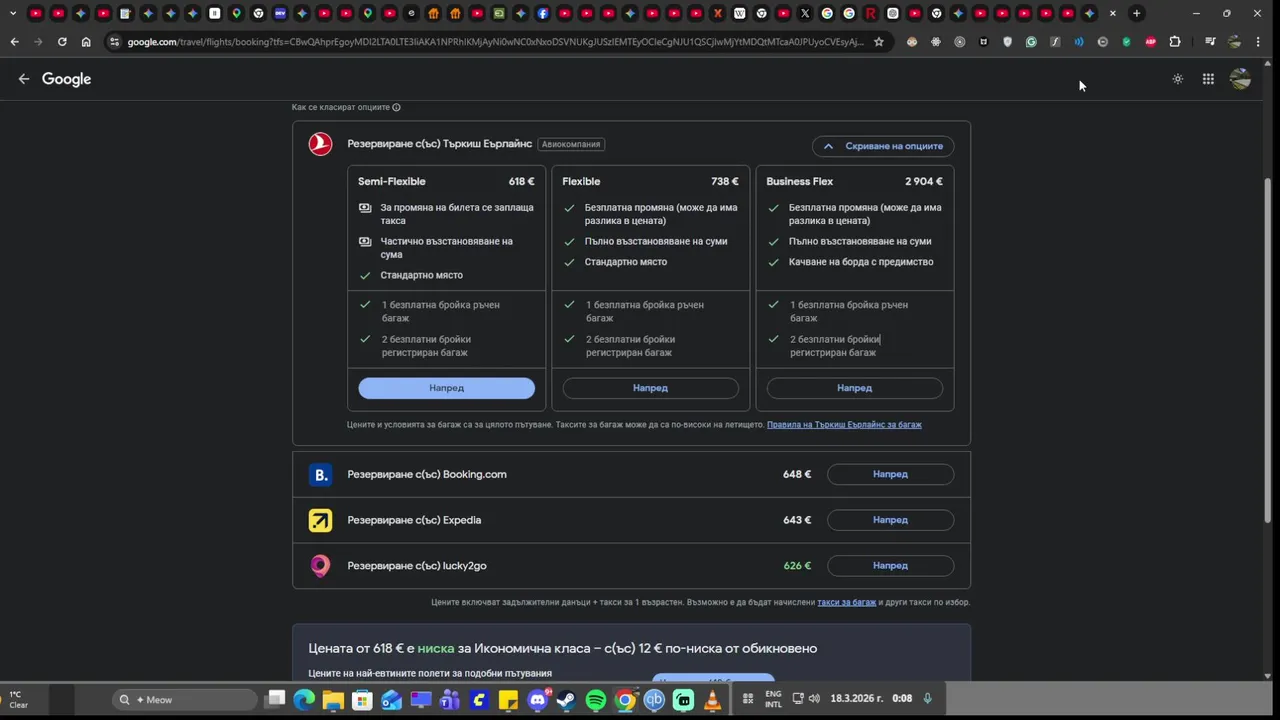The image size is (1280, 720).
Task: View site information icon in address bar
Action: tap(114, 42)
